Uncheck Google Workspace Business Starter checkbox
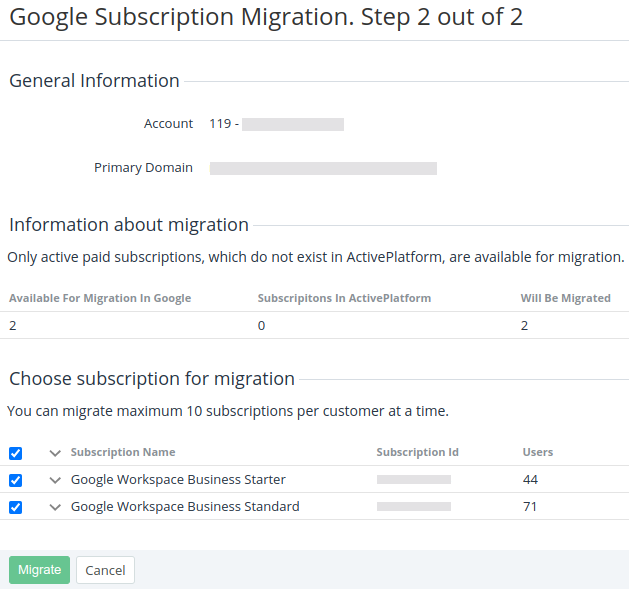 16,480
